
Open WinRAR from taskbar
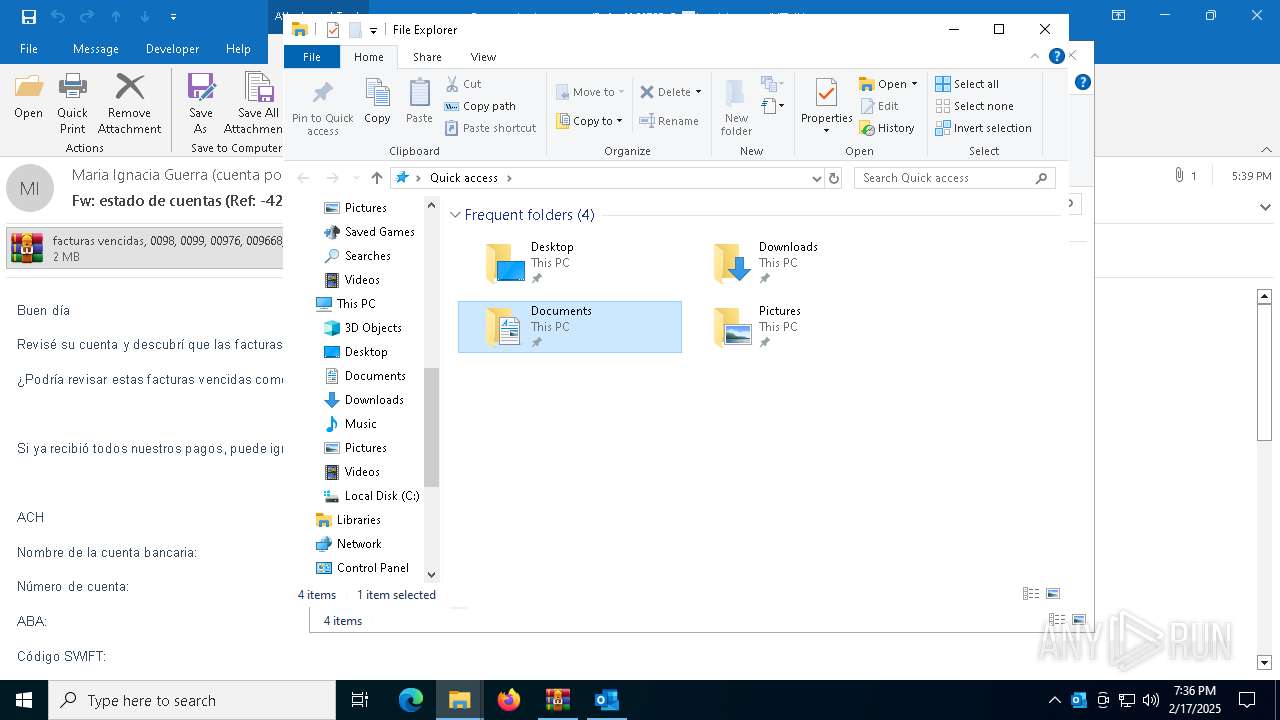pos(558,700)
